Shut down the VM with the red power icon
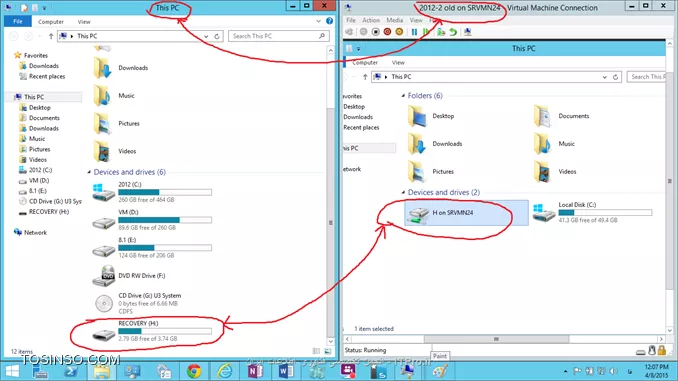The width and height of the screenshot is (678, 381). tap(387, 32)
